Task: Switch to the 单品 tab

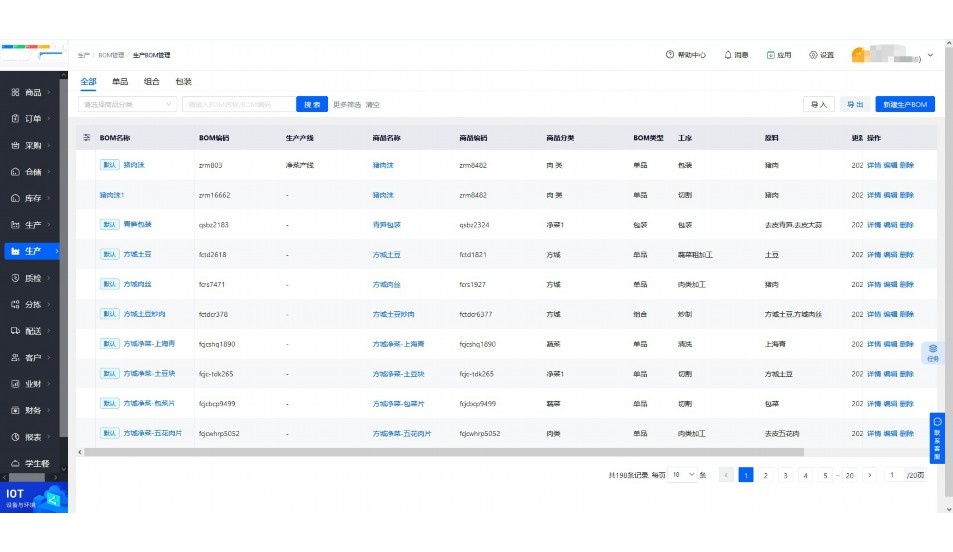Action: tap(120, 81)
